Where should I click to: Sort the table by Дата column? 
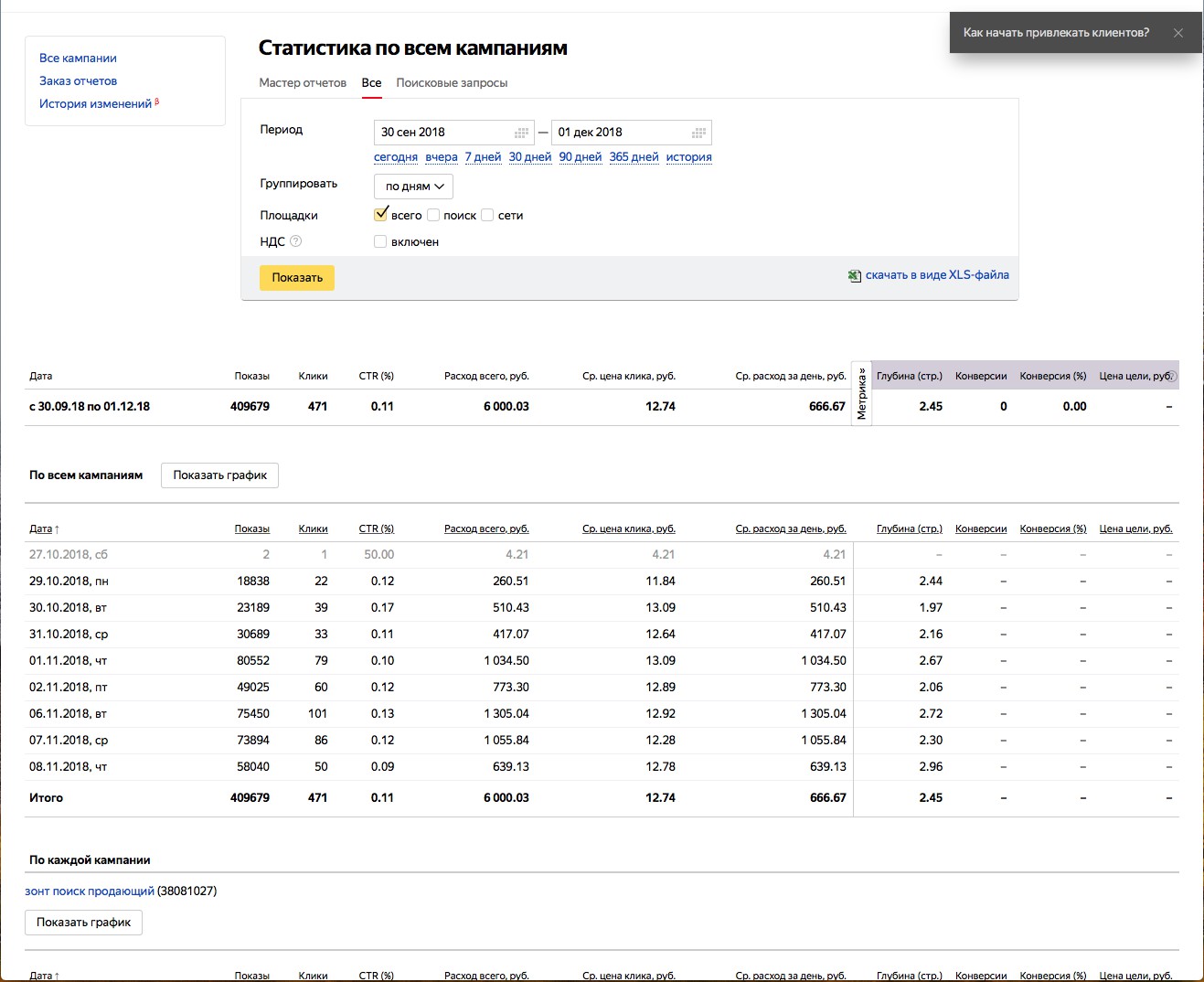click(43, 528)
